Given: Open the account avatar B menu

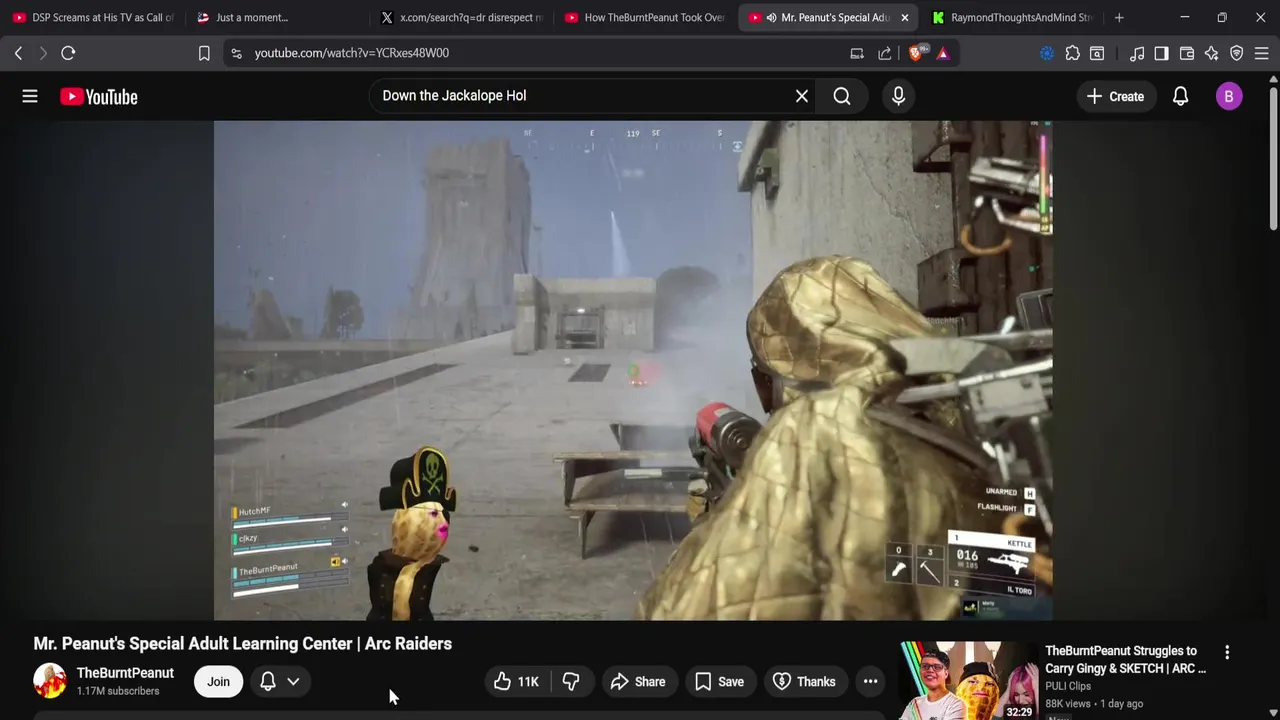Looking at the screenshot, I should pos(1229,96).
